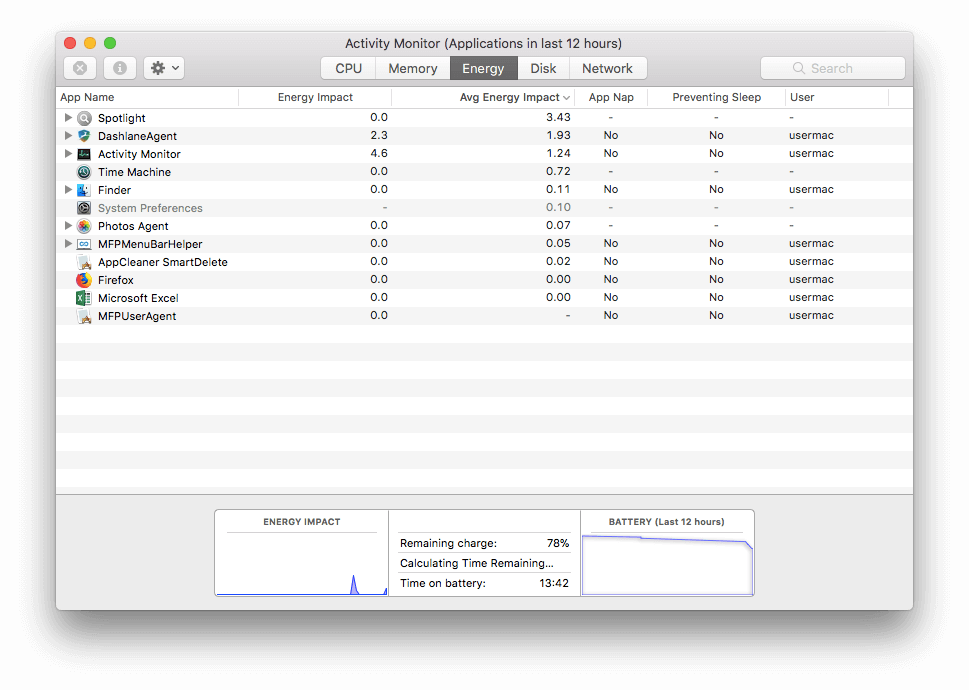Select the Photos Agent row name

133,226
